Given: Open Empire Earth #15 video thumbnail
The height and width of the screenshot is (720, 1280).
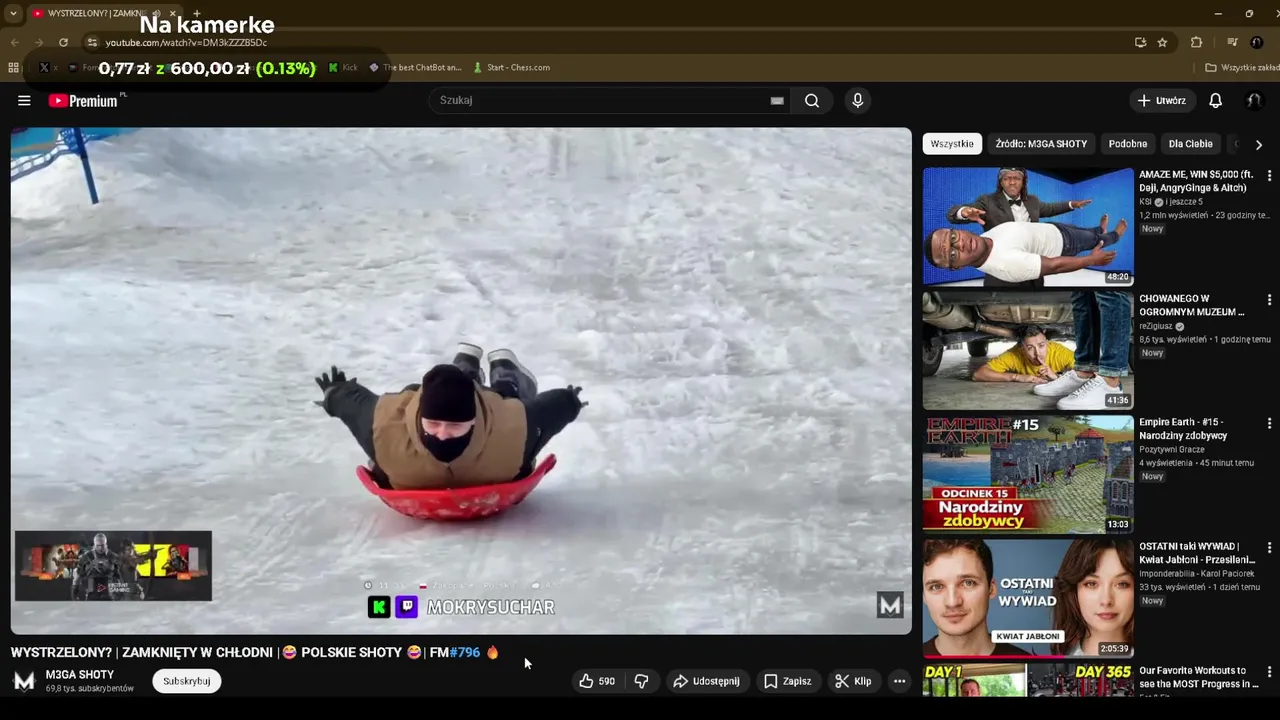Looking at the screenshot, I should (x=1028, y=474).
